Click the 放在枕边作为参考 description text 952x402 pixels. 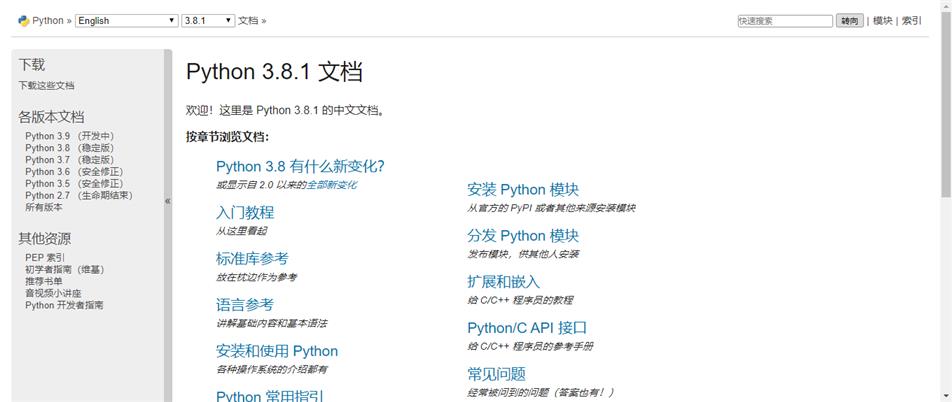coord(256,277)
